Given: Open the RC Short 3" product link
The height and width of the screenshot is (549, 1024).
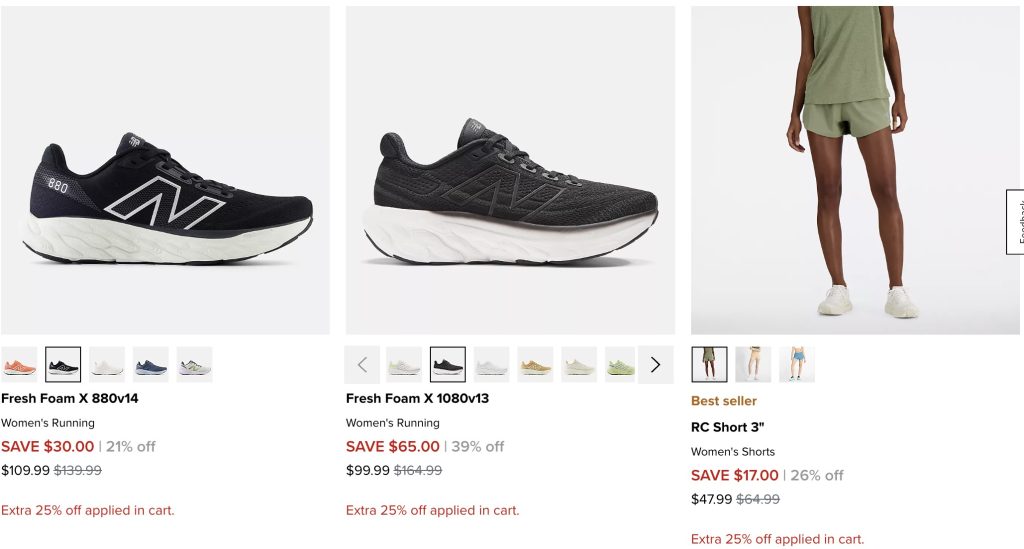Looking at the screenshot, I should tap(727, 427).
